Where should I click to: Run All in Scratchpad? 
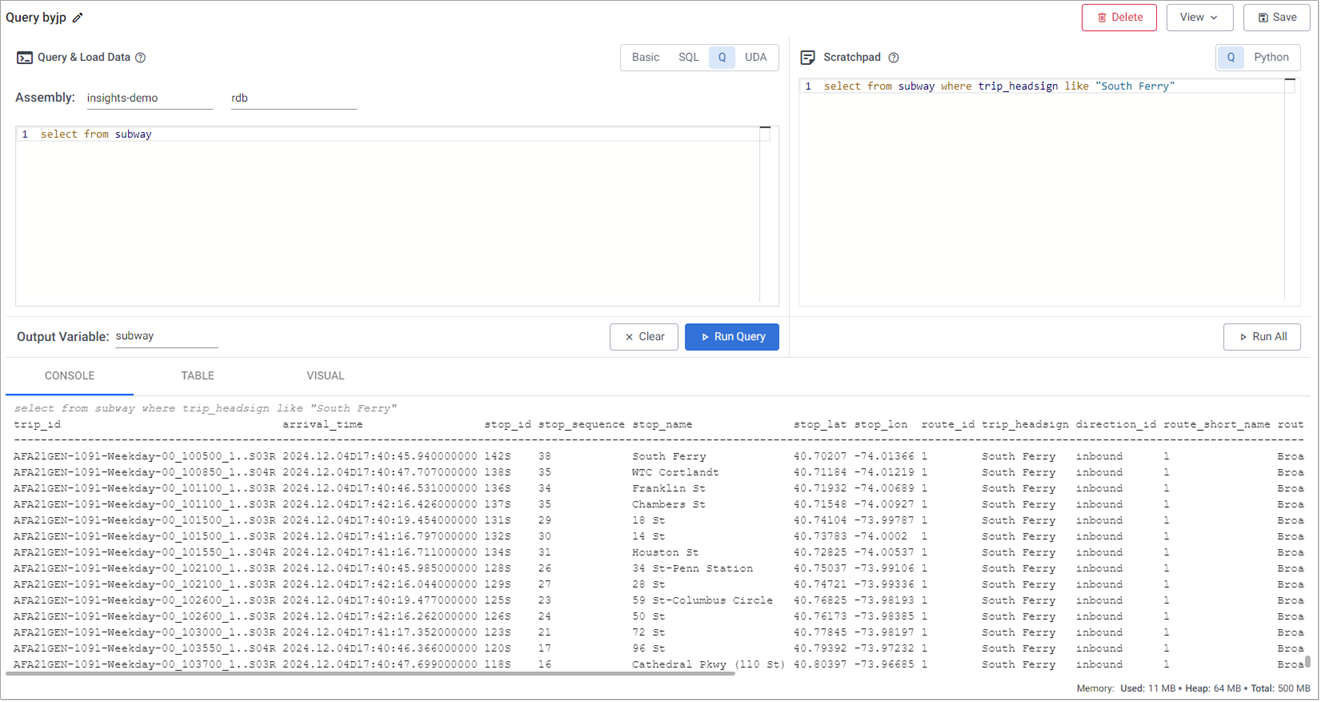pyautogui.click(x=1262, y=337)
